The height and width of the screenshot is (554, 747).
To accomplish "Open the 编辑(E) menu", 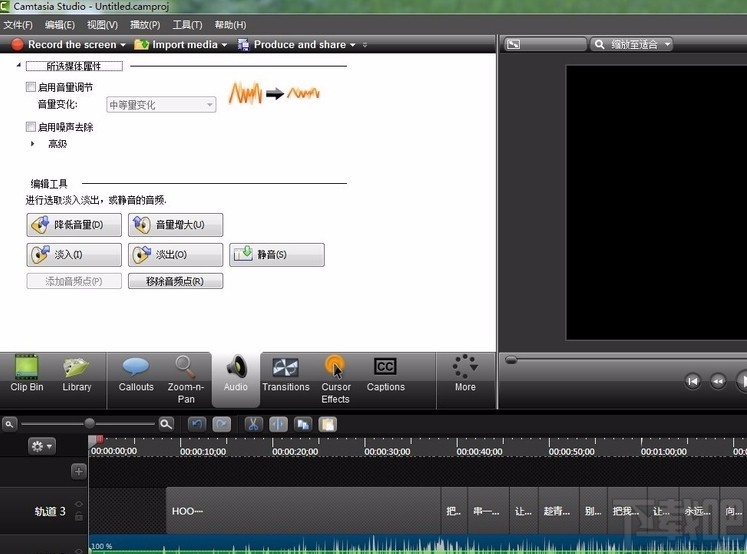I will pos(60,25).
